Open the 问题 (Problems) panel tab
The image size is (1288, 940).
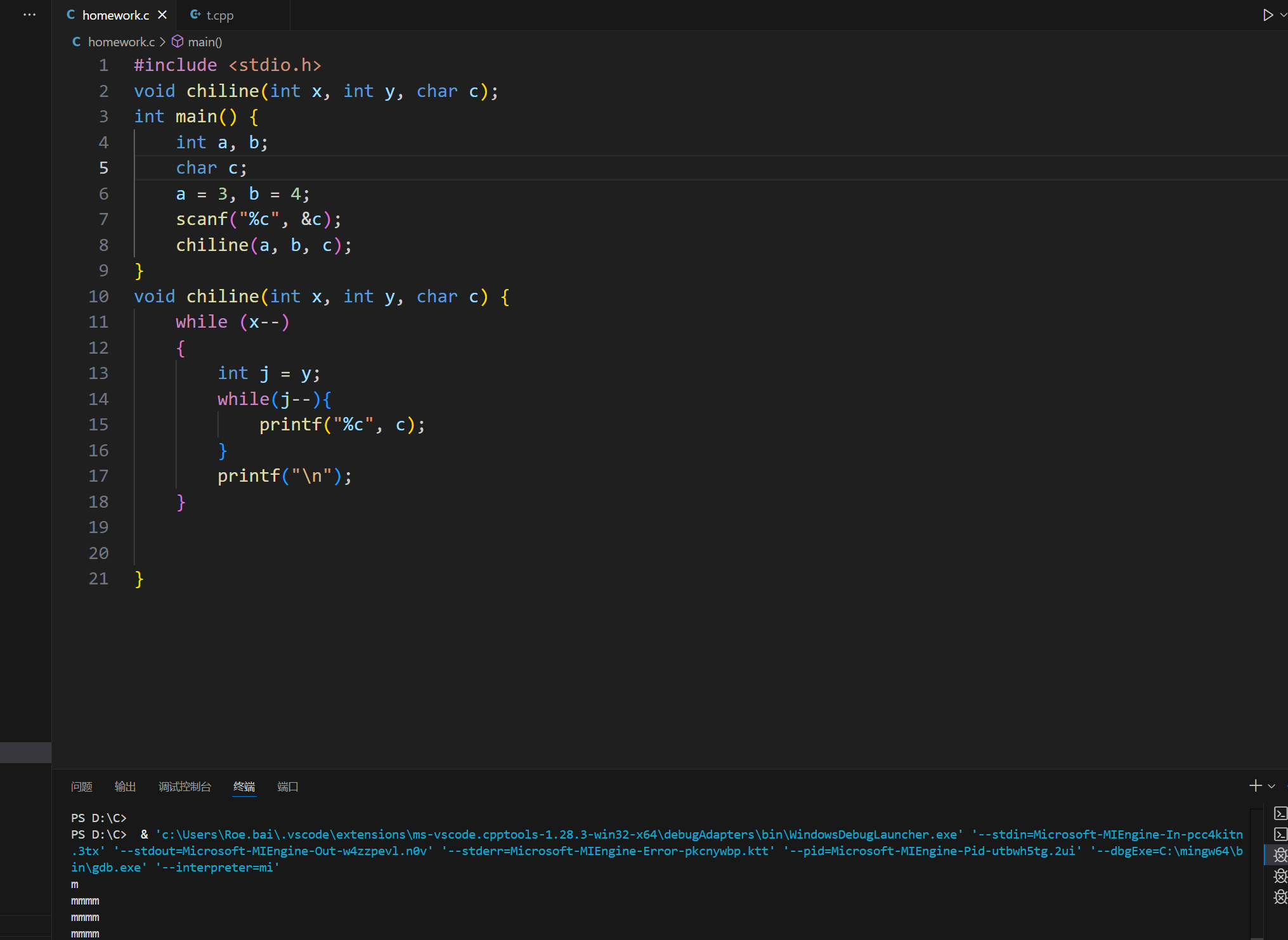click(x=82, y=787)
